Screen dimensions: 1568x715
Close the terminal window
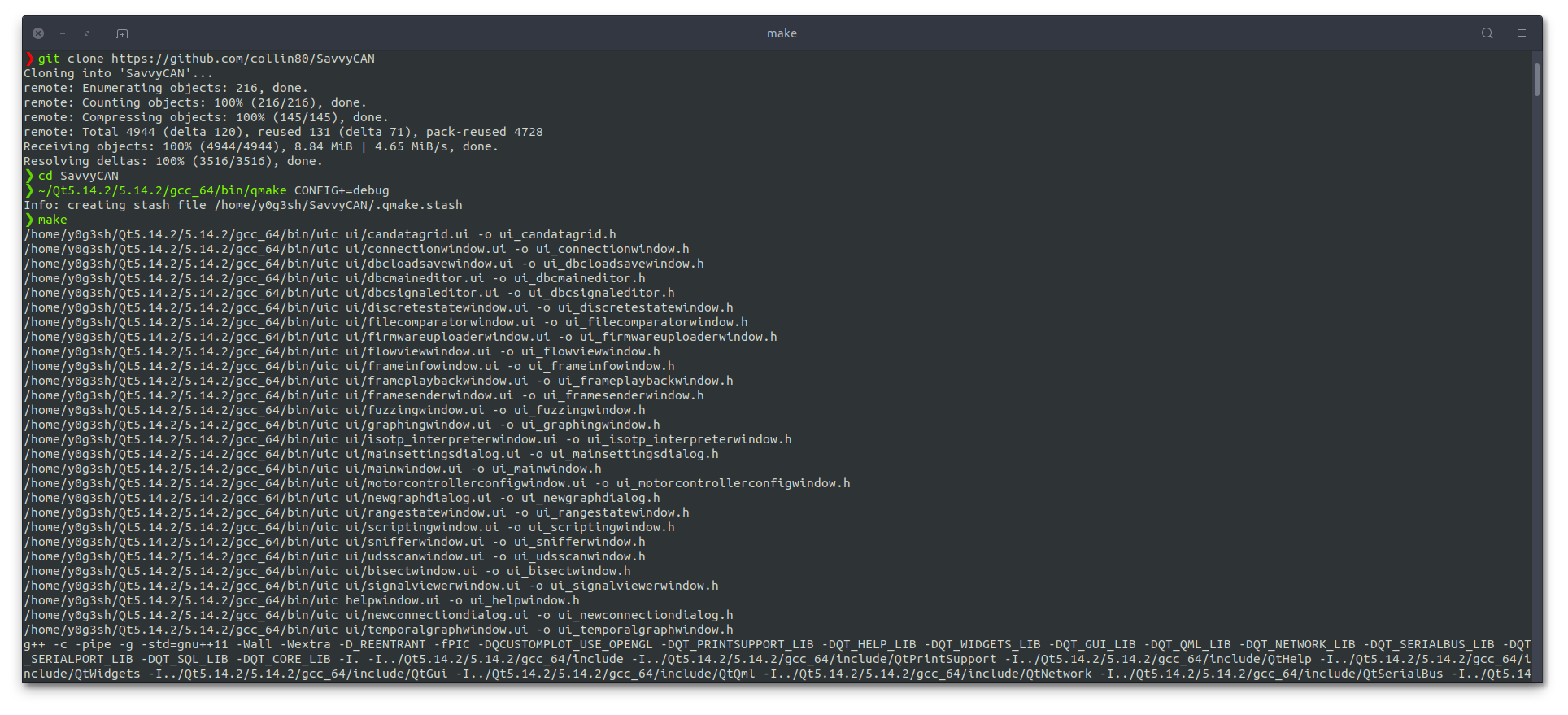38,33
